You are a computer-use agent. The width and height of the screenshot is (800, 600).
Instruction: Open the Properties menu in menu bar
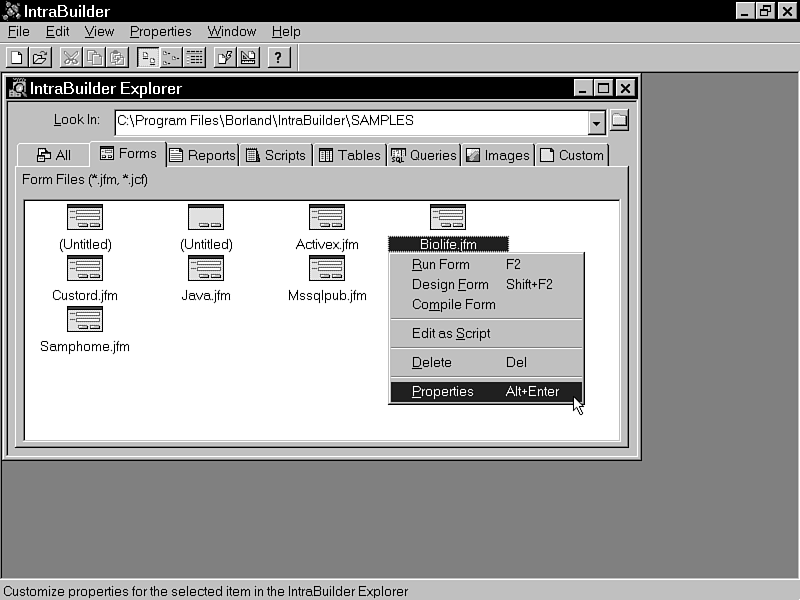click(160, 32)
